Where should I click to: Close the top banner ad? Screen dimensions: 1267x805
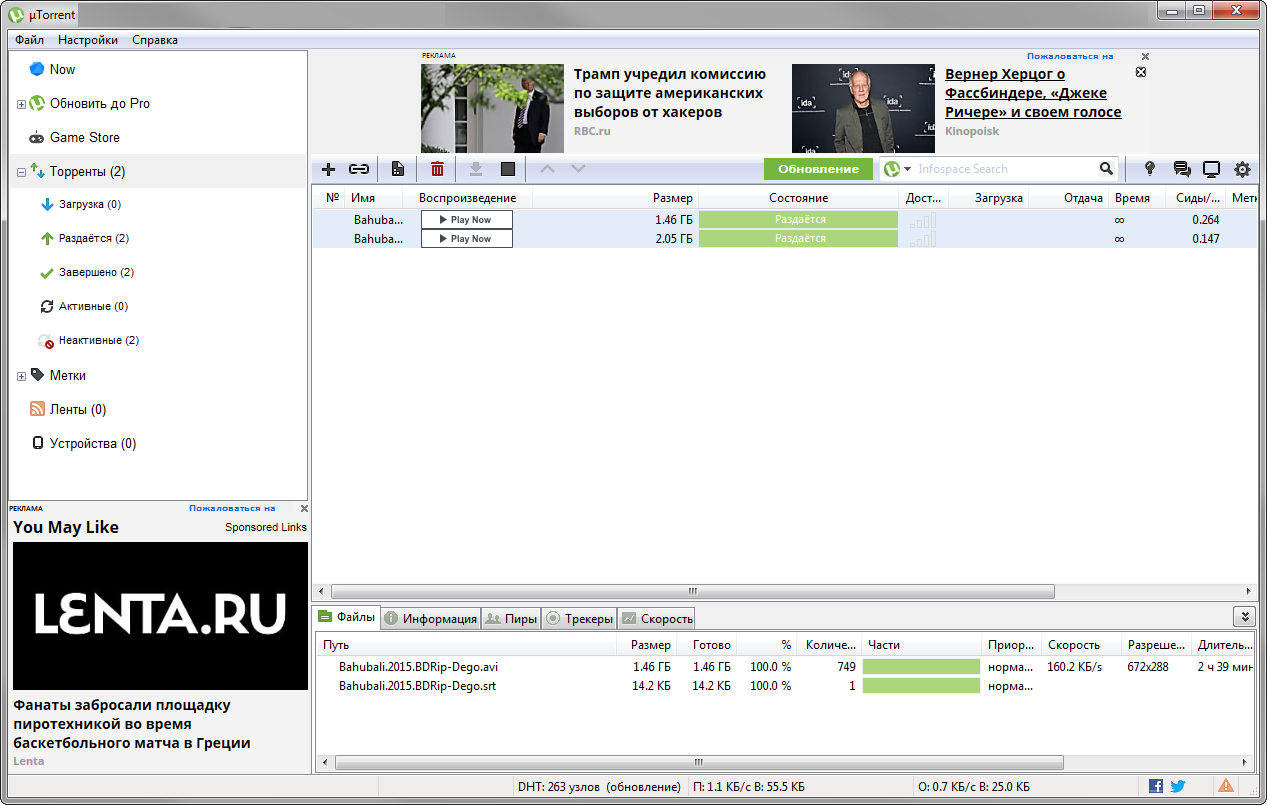coord(1146,57)
